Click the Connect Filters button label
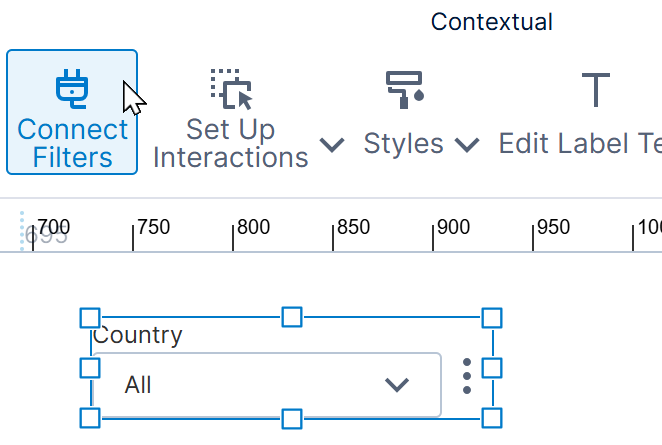The image size is (662, 445). [72, 143]
